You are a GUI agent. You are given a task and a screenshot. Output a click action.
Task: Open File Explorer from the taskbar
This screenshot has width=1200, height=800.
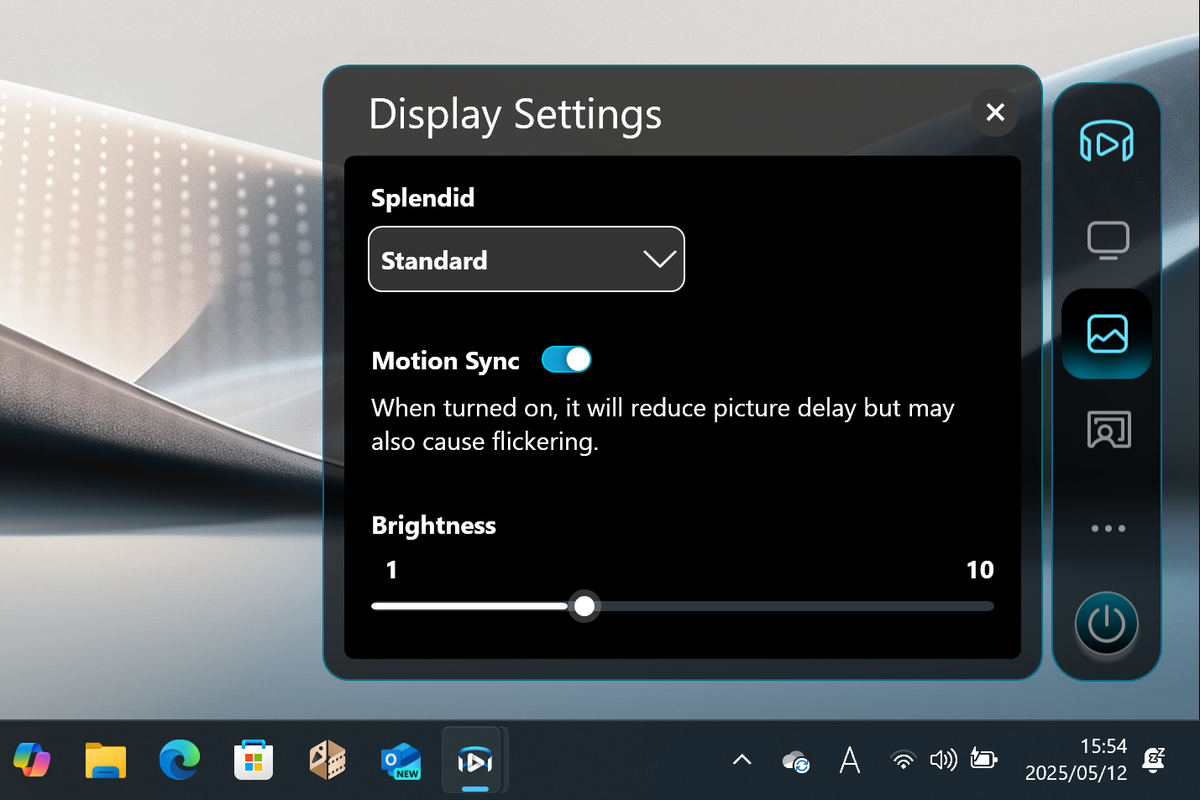[x=105, y=762]
